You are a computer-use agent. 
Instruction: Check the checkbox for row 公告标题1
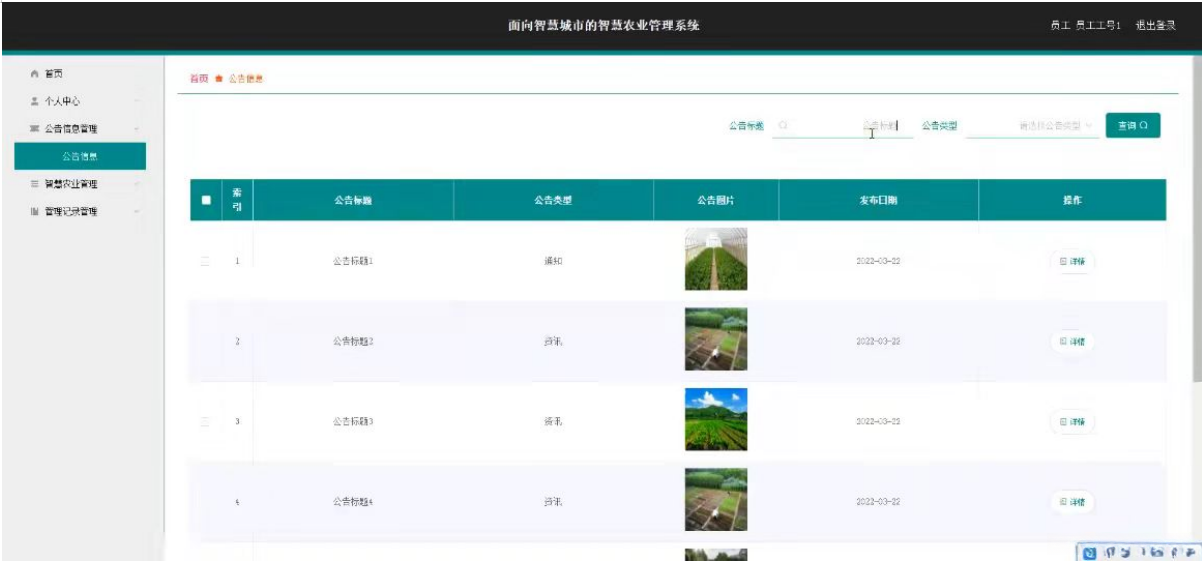tap(206, 261)
